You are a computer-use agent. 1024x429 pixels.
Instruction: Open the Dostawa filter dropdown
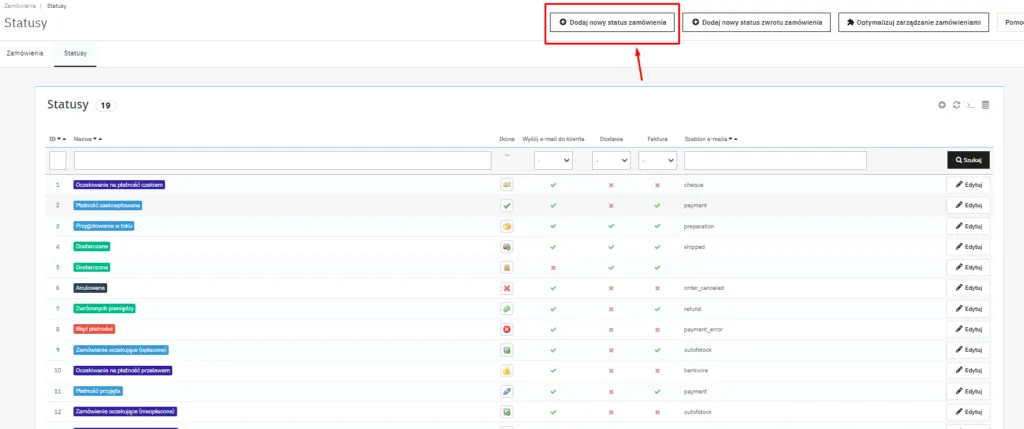(611, 160)
